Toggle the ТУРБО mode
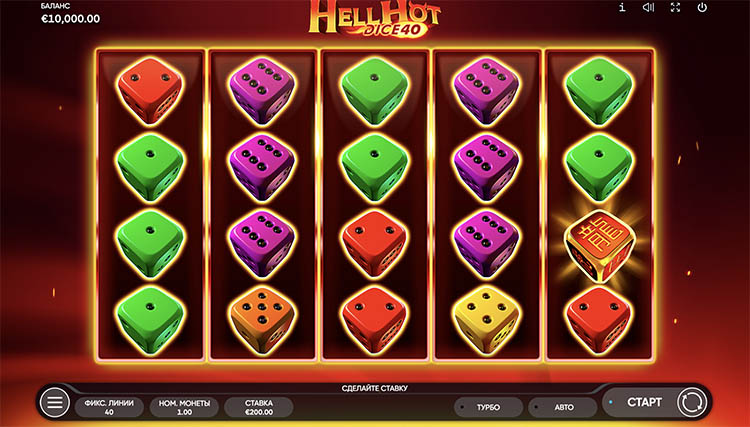 [x=488, y=407]
